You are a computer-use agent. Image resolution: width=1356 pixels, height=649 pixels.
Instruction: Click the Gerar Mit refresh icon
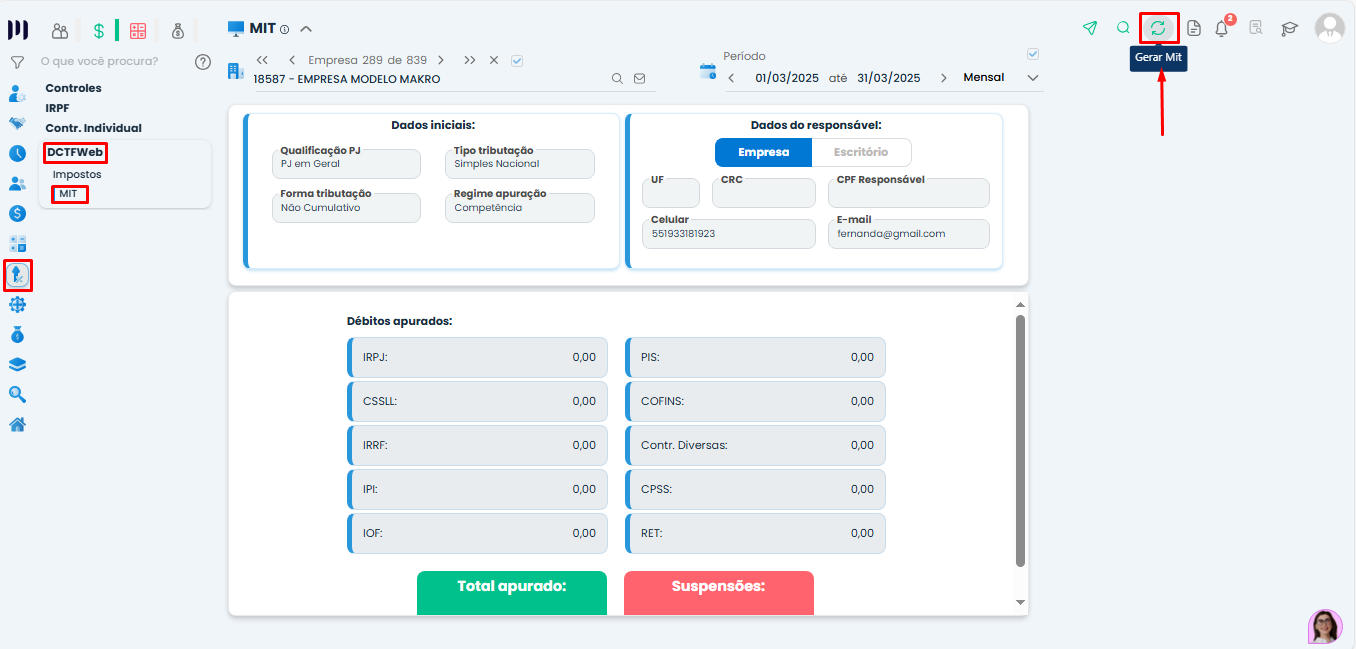point(1159,28)
